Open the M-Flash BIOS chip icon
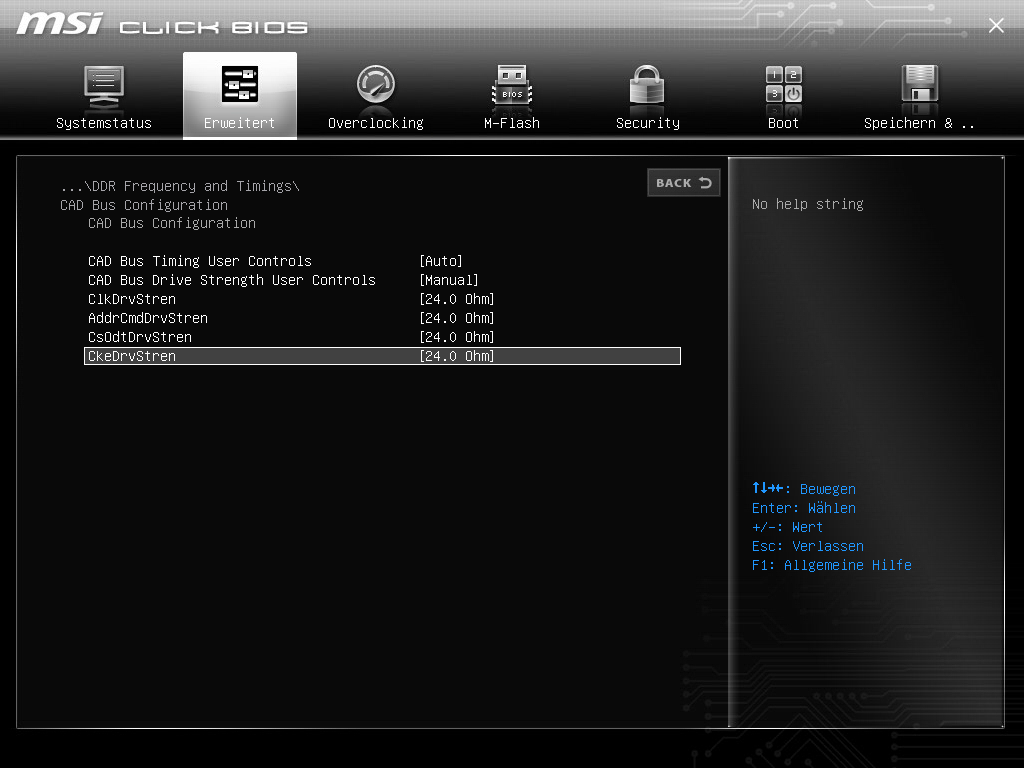Viewport: 1024px width, 768px height. point(512,86)
